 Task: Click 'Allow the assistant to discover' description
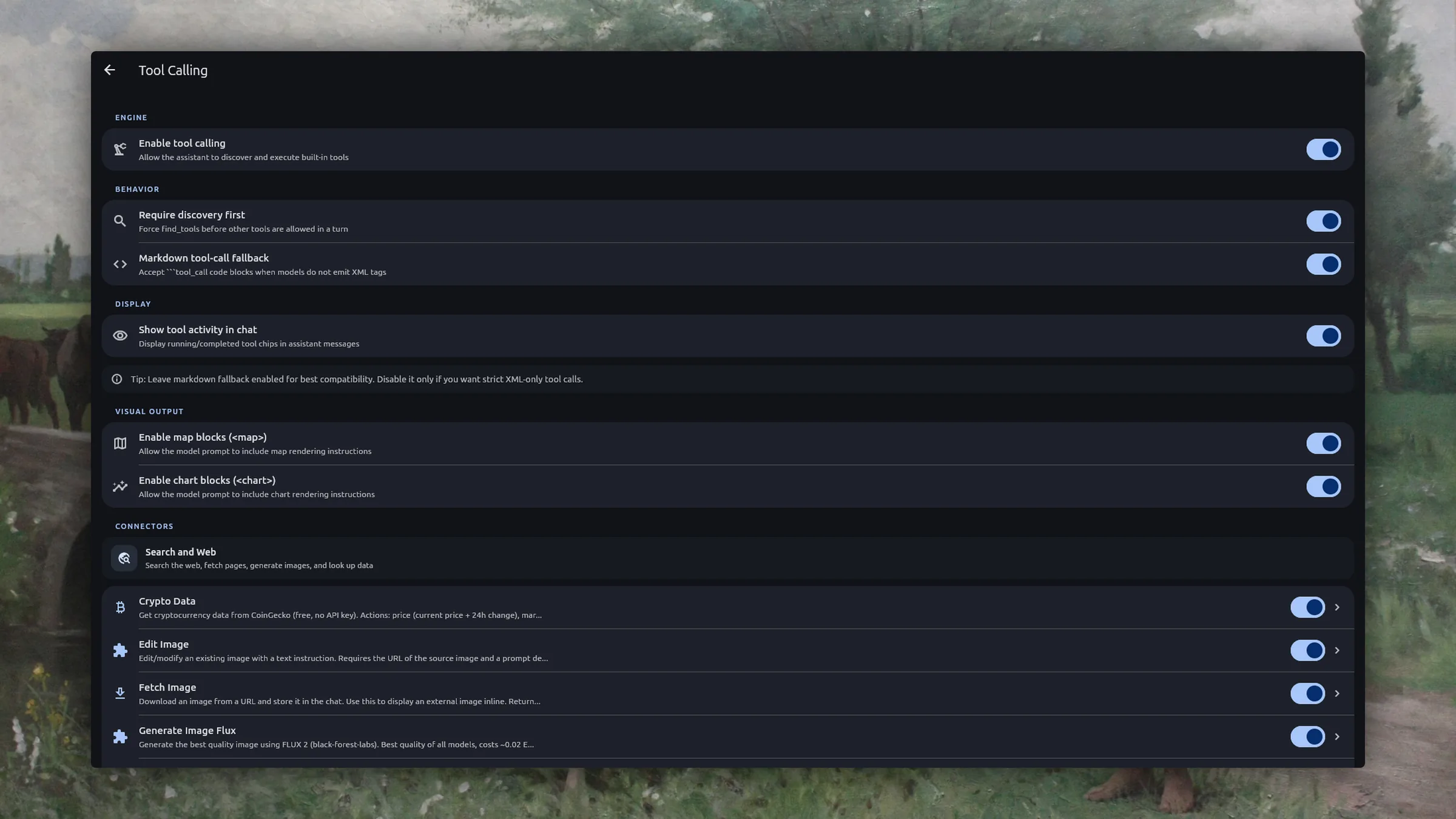(x=243, y=157)
